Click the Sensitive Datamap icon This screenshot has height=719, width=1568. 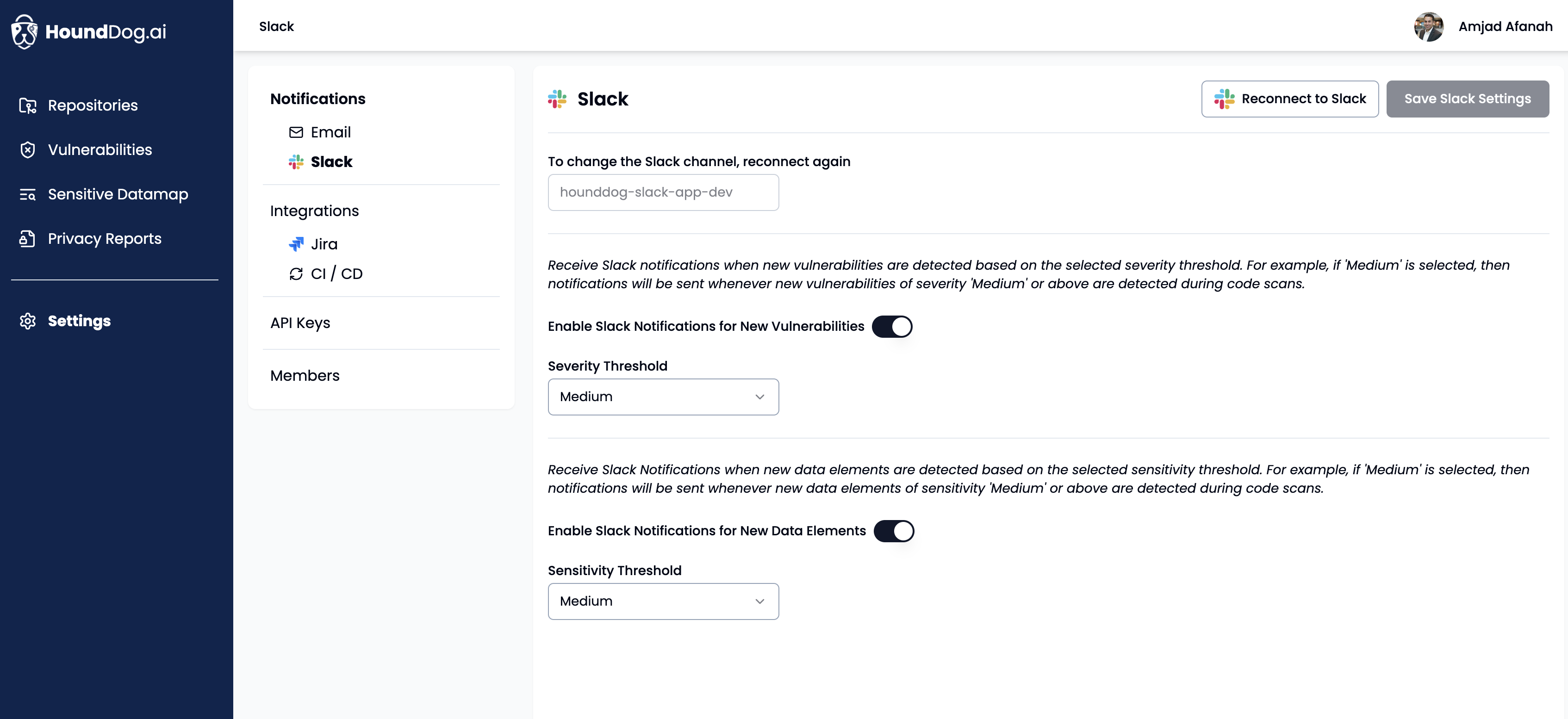(27, 195)
